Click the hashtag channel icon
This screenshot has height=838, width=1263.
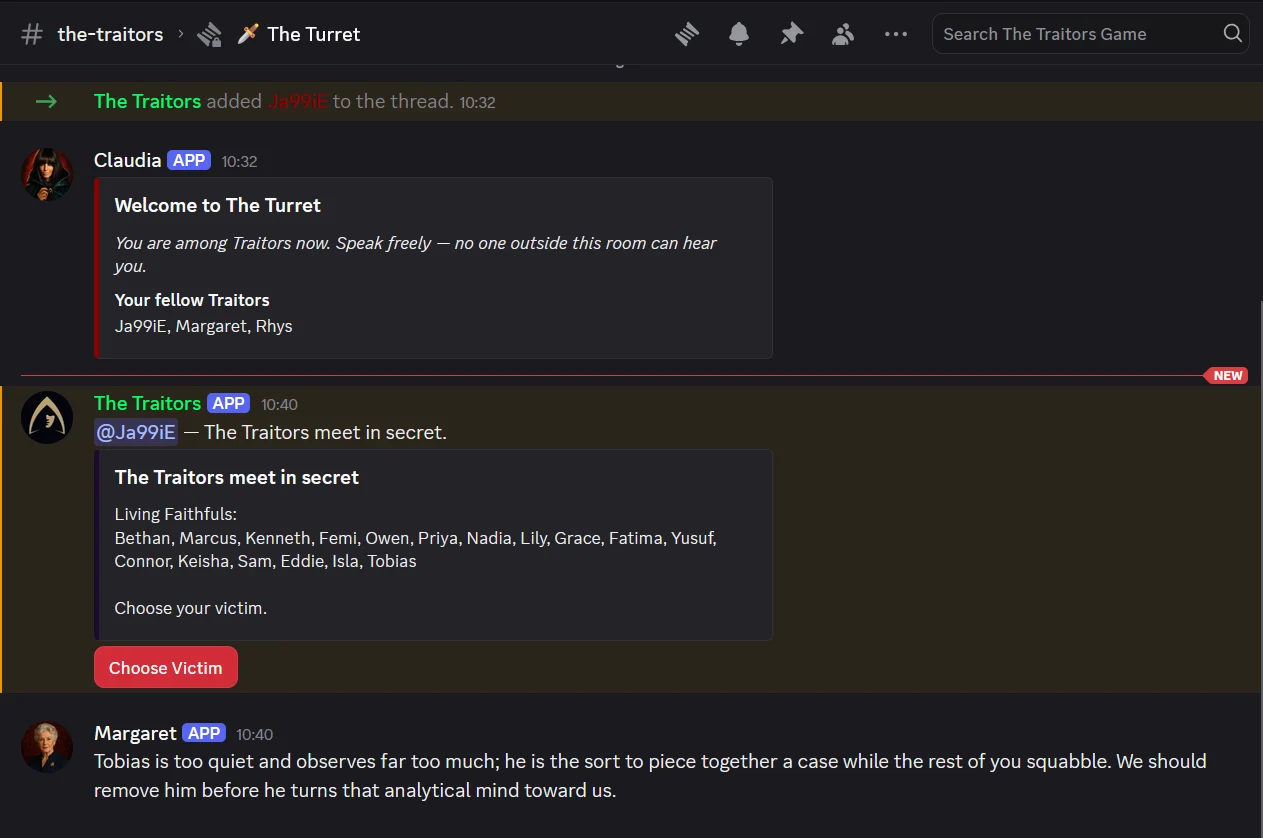pyautogui.click(x=33, y=34)
